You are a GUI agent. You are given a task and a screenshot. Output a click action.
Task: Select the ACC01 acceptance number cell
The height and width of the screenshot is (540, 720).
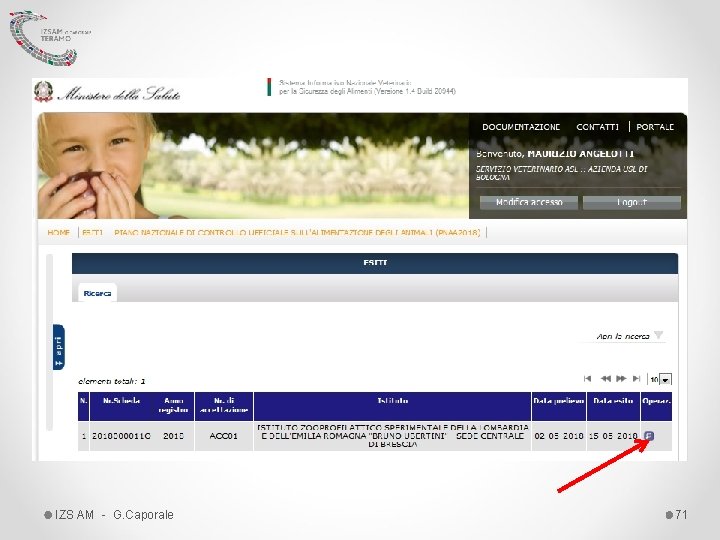click(224, 436)
